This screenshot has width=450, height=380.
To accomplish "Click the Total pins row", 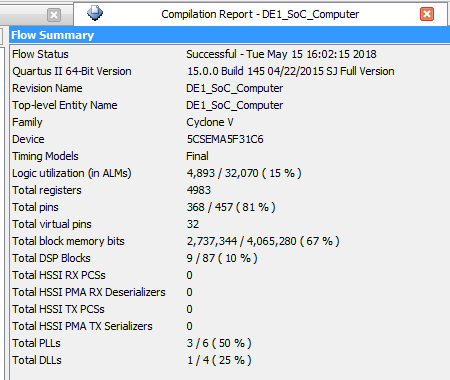I will tap(230, 207).
